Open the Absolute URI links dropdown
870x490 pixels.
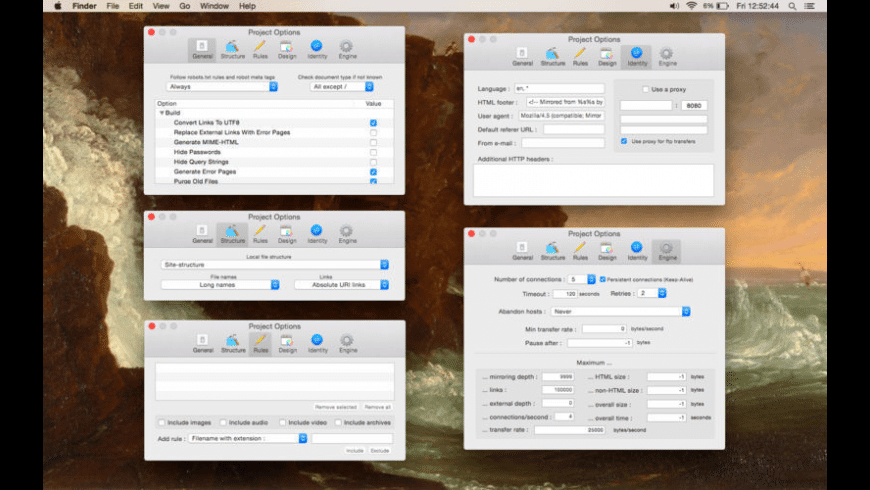pos(341,285)
